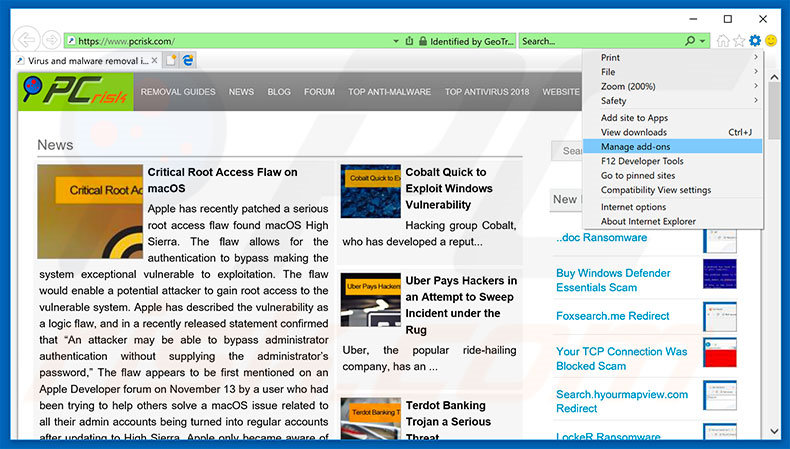Screen dimensions: 790x449
Task: Open F12 Developer Tools
Action: [x=673, y=161]
